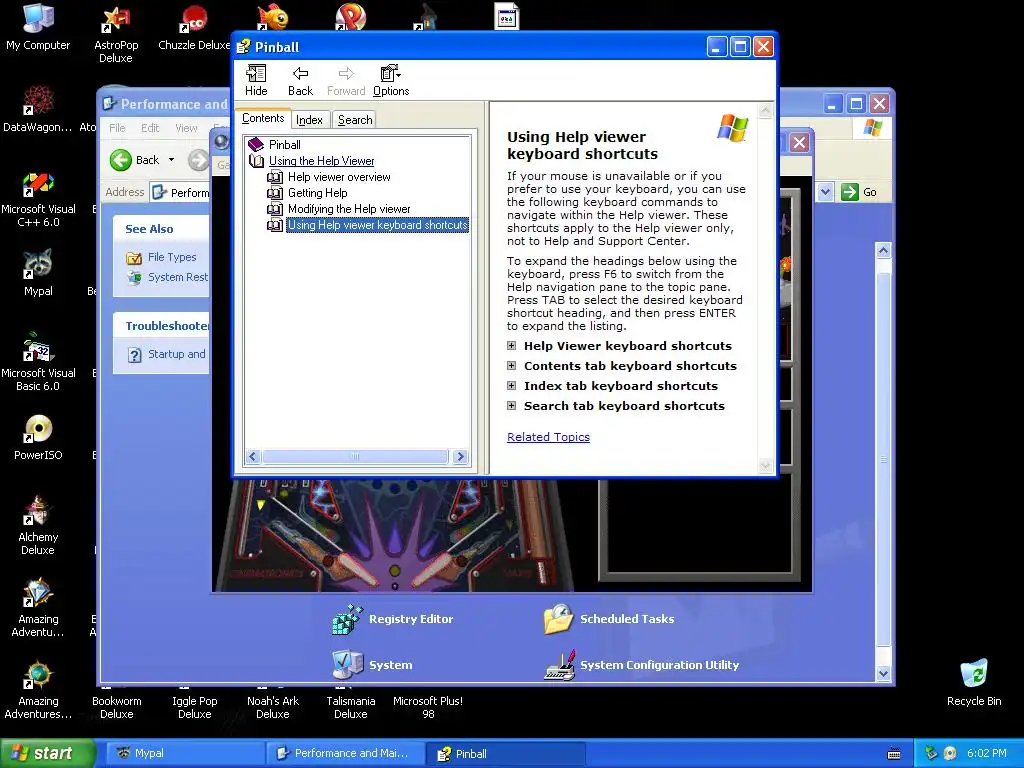Screen dimensions: 1024x768
Task: Click the on-screen keyboard tray icon
Action: click(894, 754)
